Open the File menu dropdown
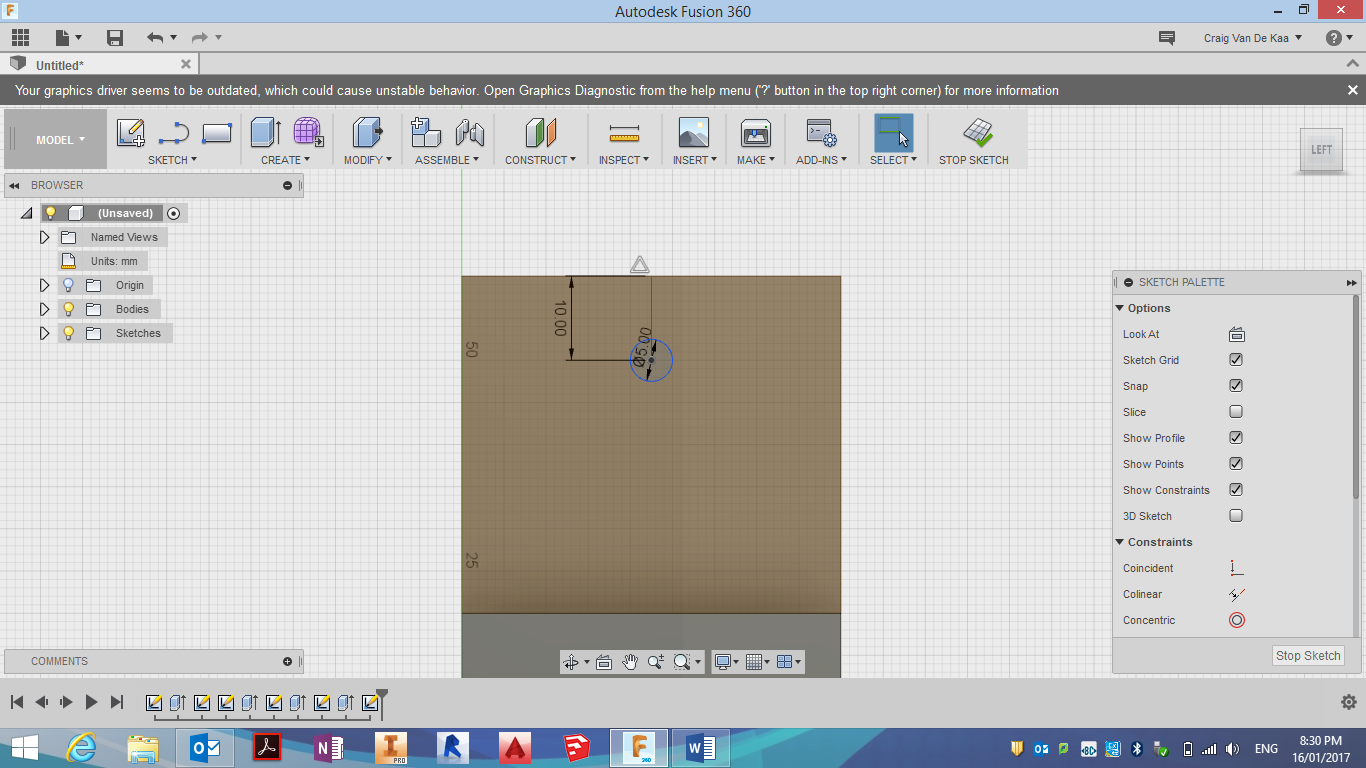Viewport: 1366px width, 768px height. tap(69, 38)
